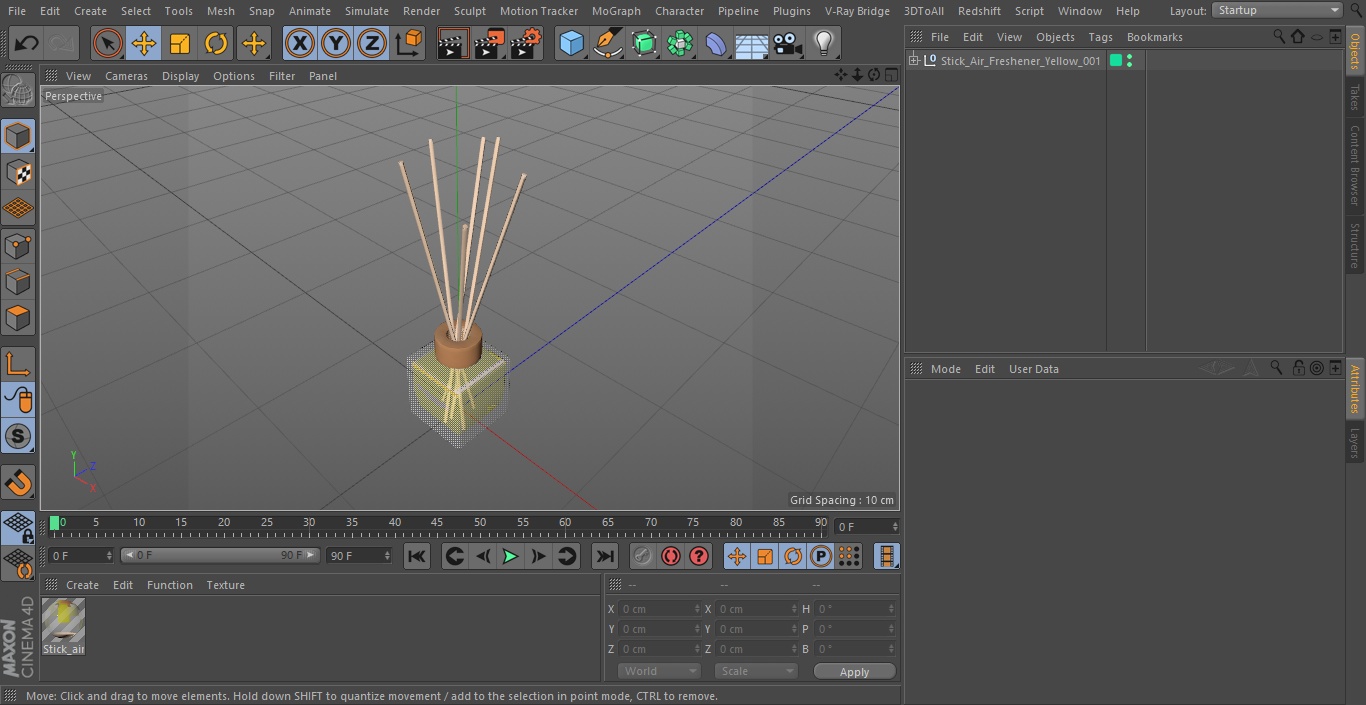Toggle the Position keyframe recording button

(736, 556)
